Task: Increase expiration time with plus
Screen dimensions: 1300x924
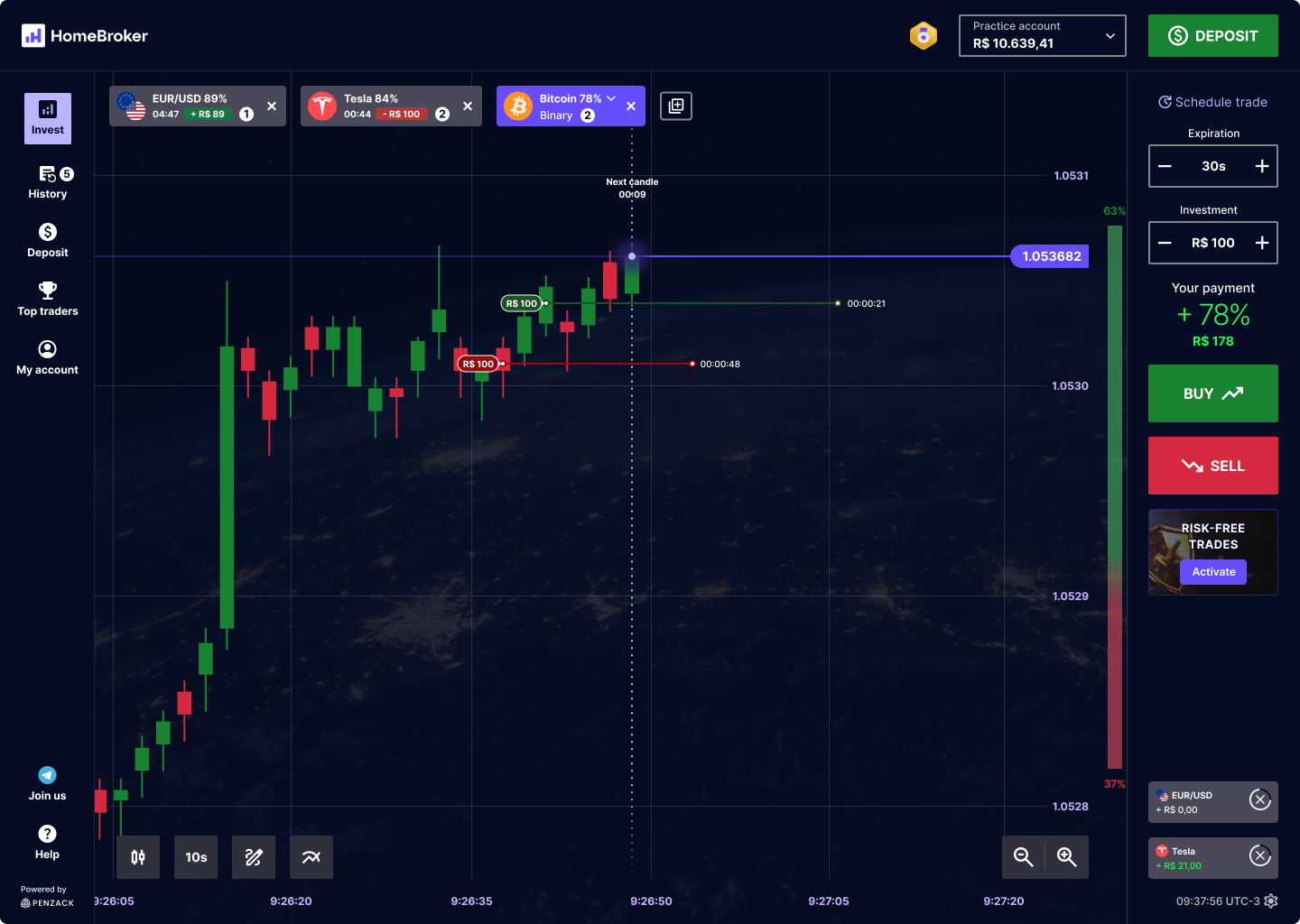Action: click(x=1261, y=166)
